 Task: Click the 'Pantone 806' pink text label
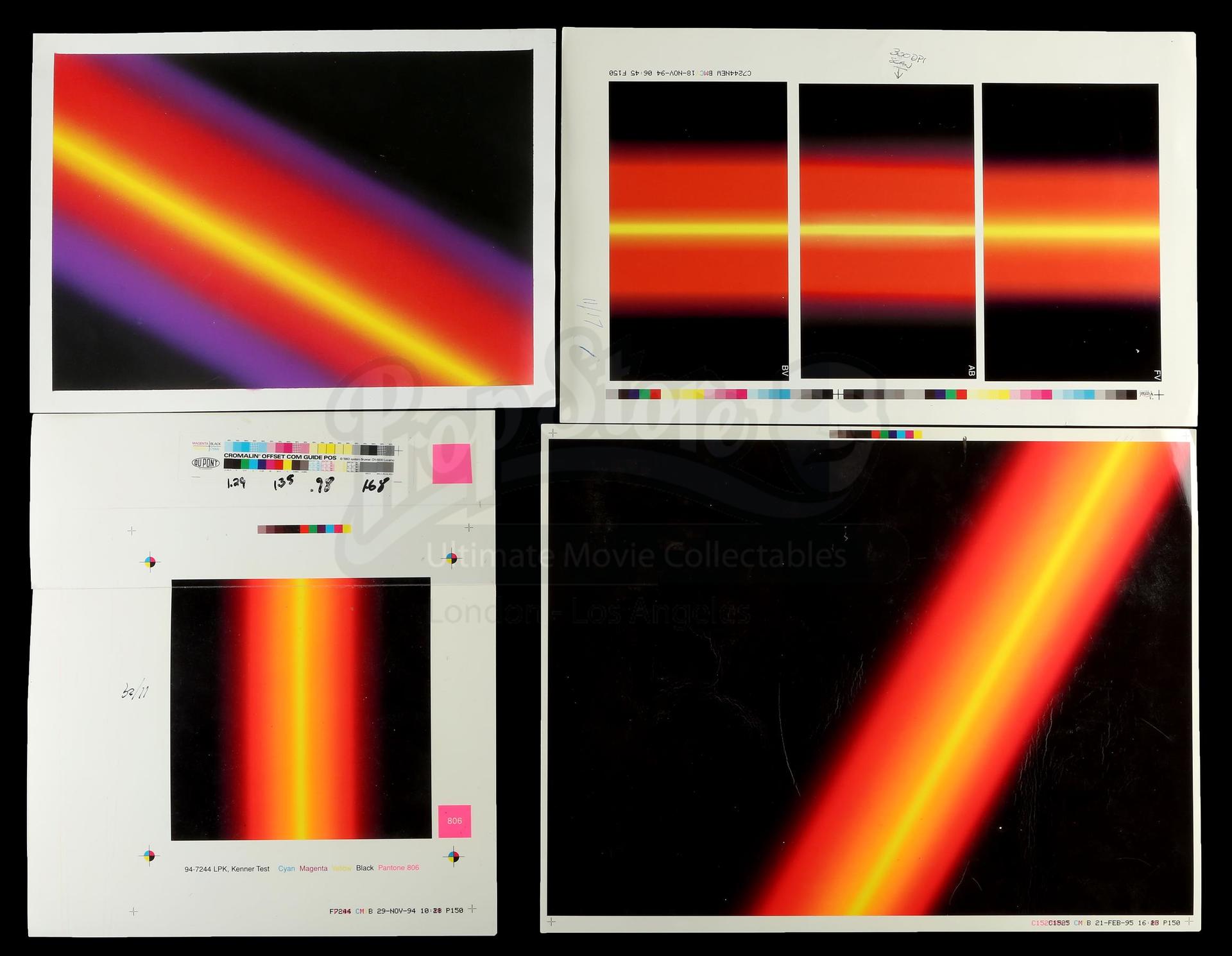pos(398,868)
